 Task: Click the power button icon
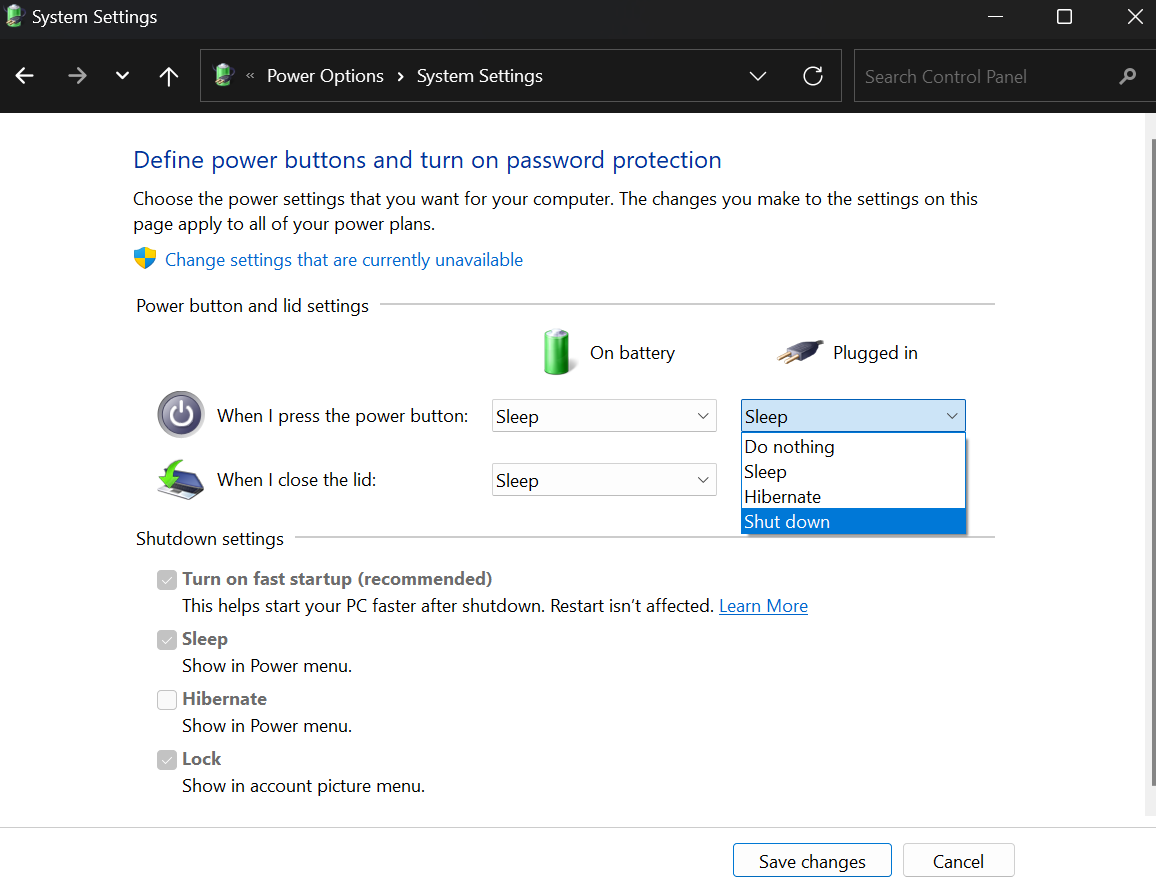click(x=180, y=415)
